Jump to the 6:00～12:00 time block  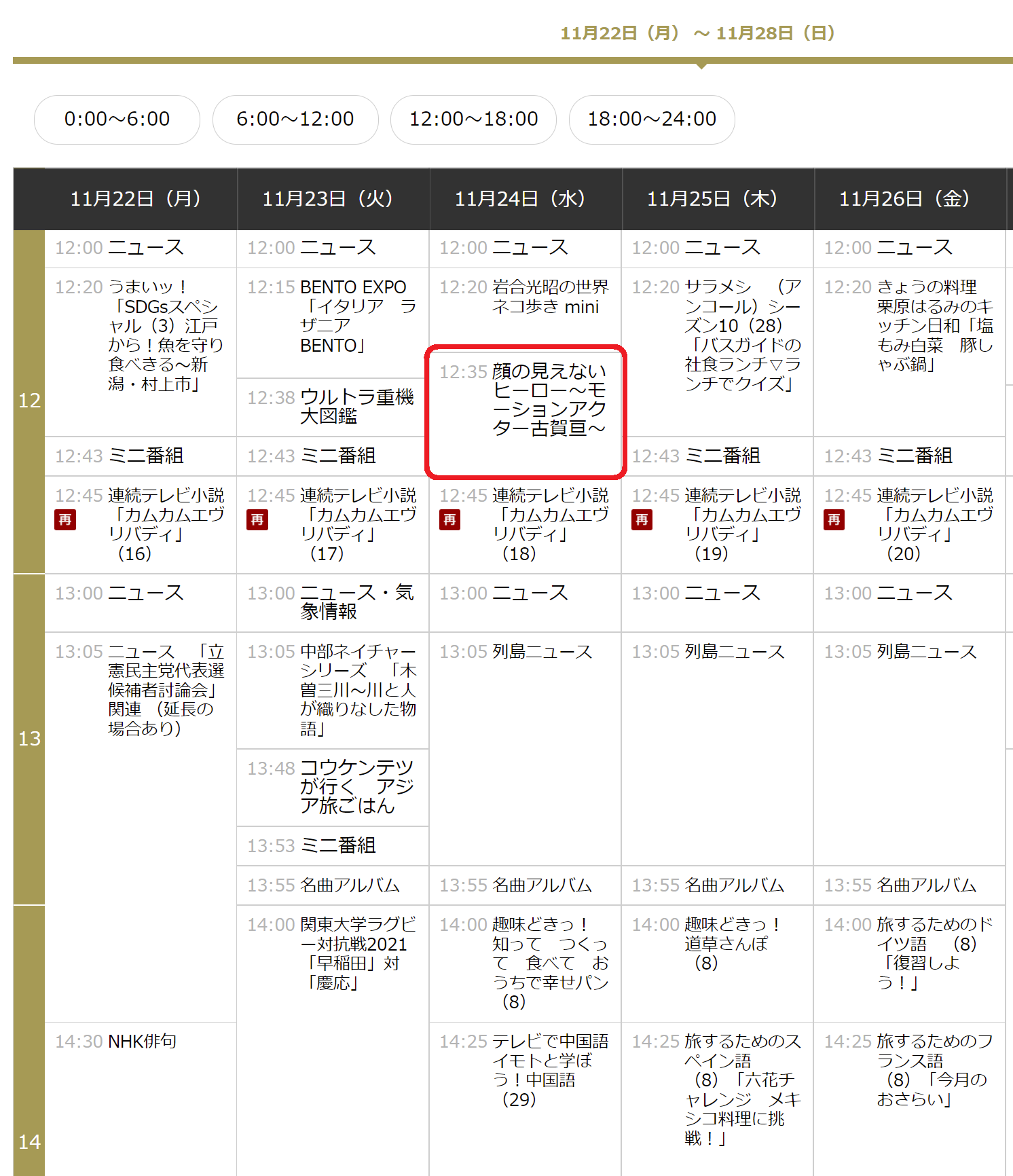pos(295,120)
